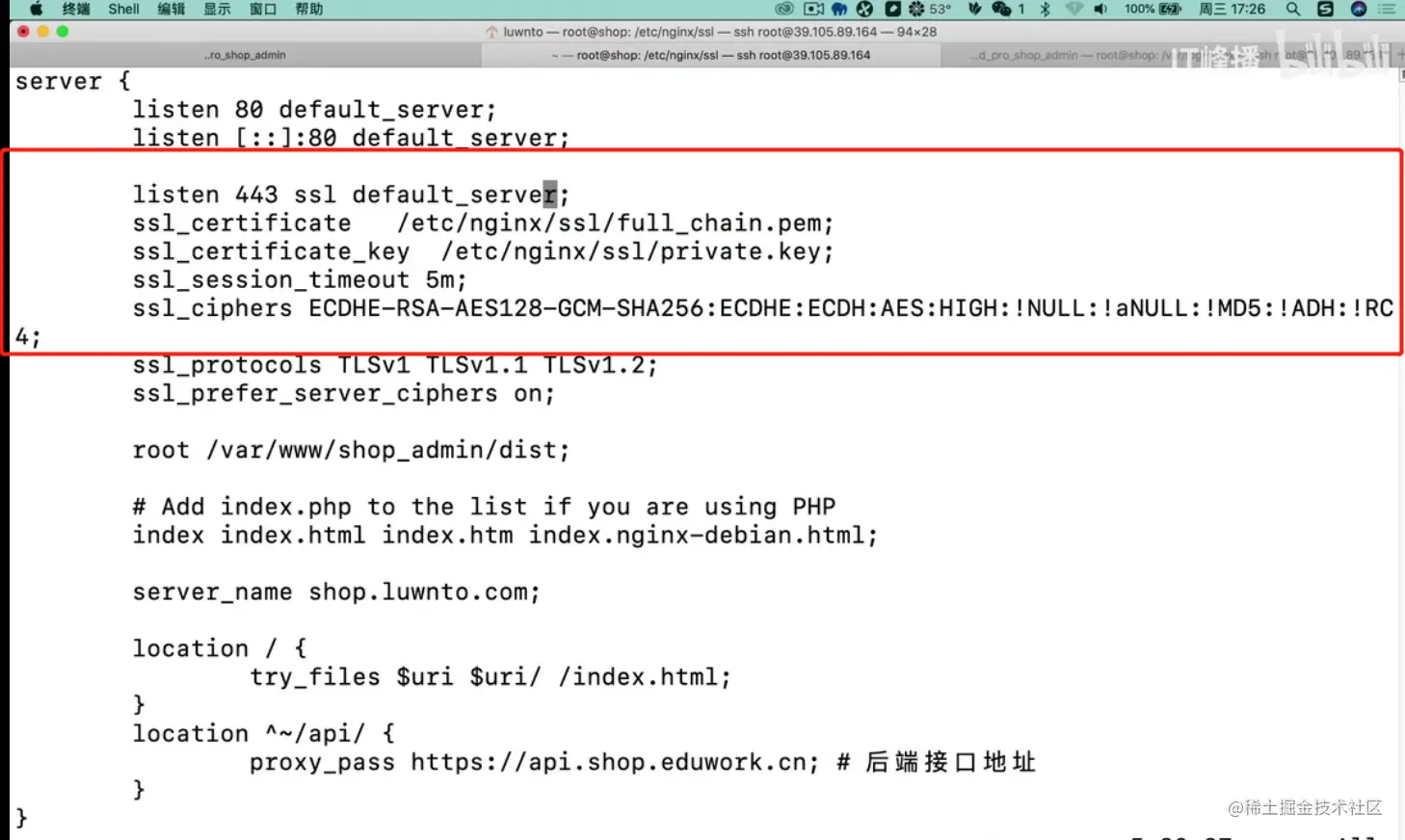Open the Shell menu

123,9
